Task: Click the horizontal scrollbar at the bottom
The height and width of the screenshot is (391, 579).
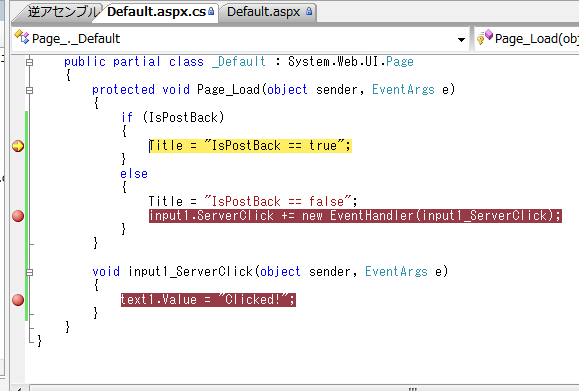Action: tap(303, 388)
